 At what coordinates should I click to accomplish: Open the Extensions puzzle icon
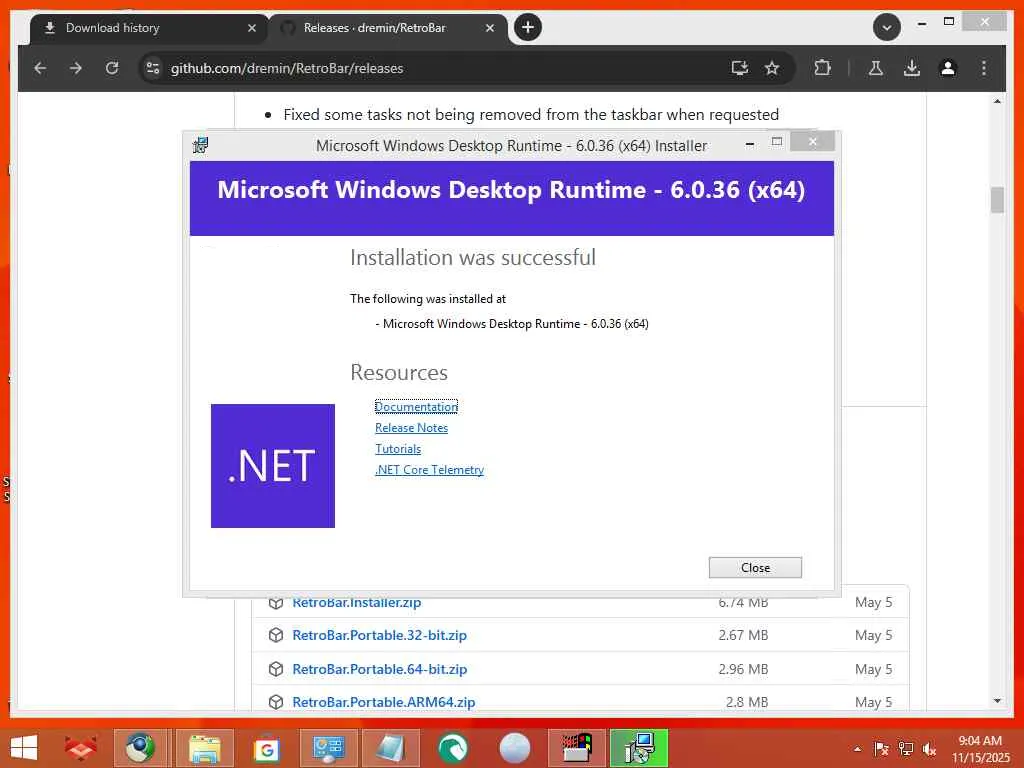pyautogui.click(x=822, y=68)
